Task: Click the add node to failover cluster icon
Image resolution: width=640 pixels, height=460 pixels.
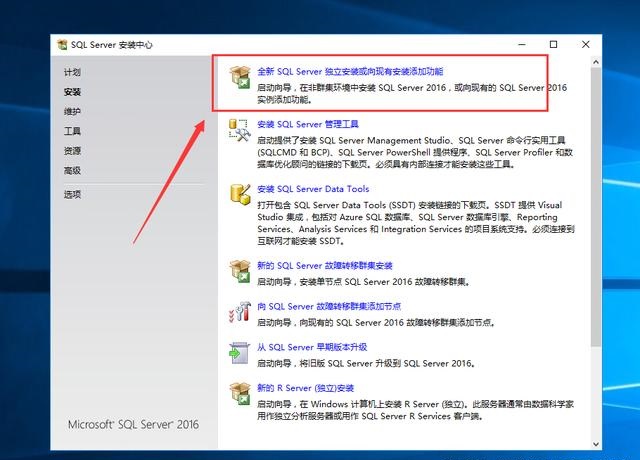Action: point(240,312)
